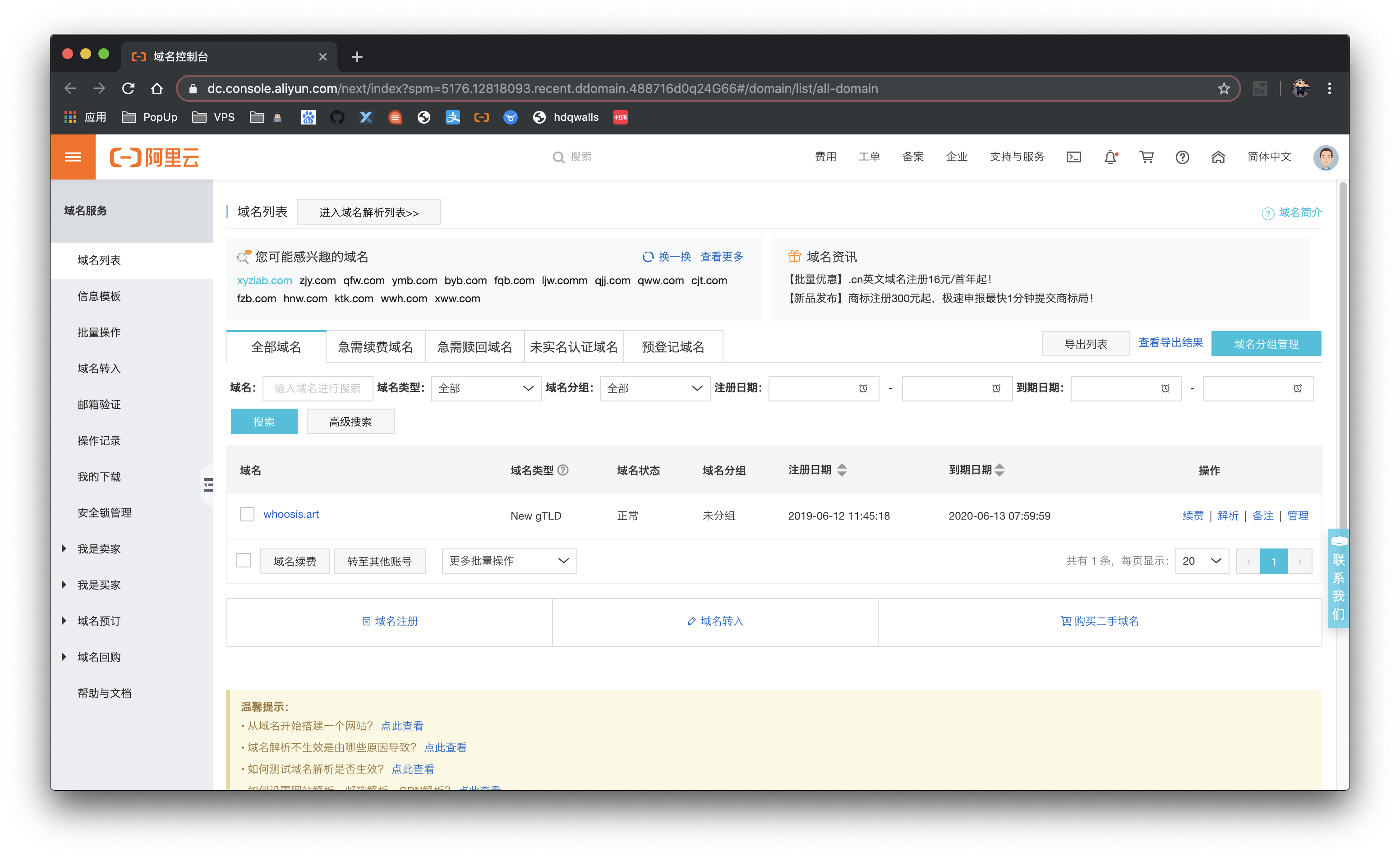Focus the 域名 search input
Image resolution: width=1400 pixels, height=857 pixels.
[x=318, y=388]
